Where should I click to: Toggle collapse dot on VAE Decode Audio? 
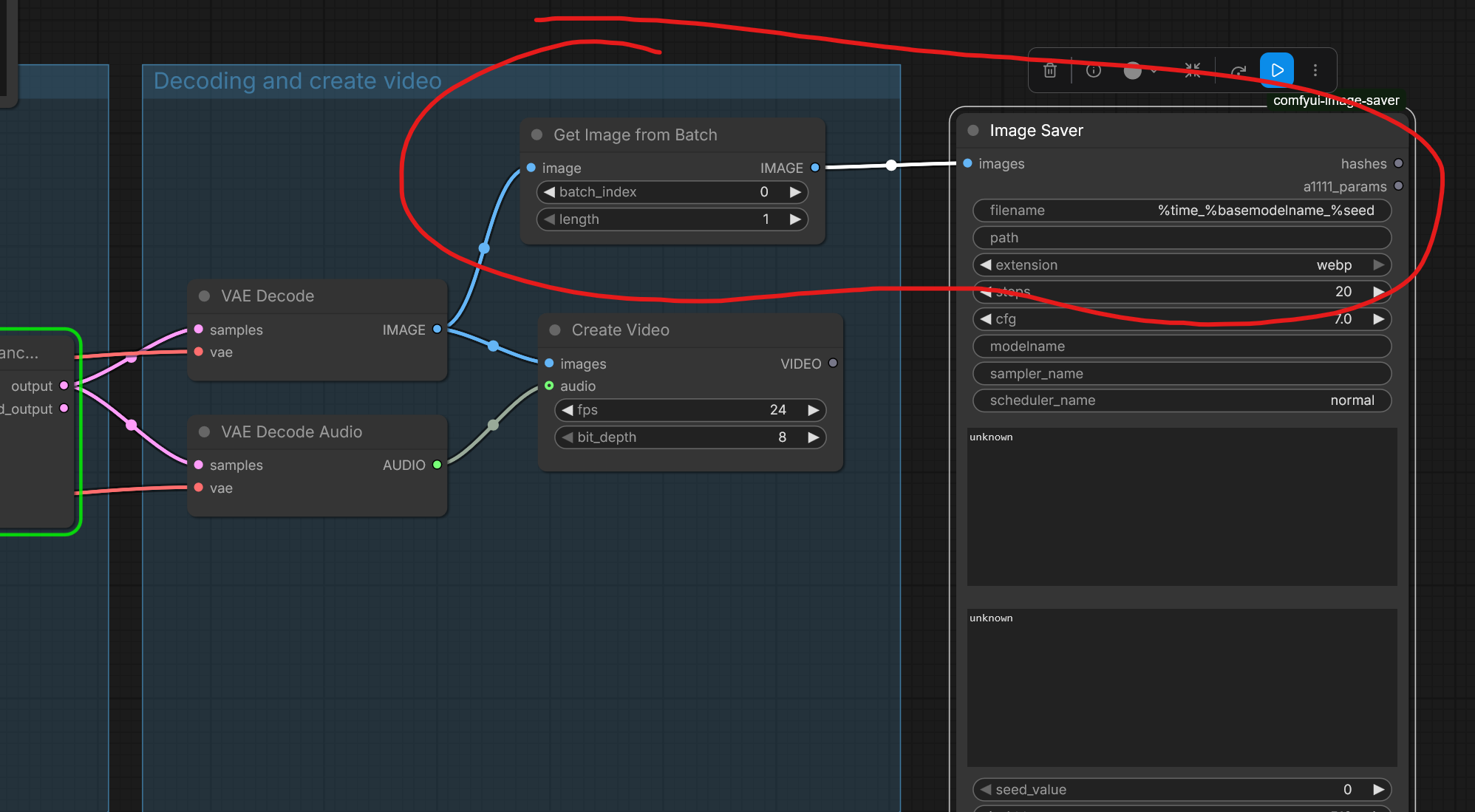[205, 431]
